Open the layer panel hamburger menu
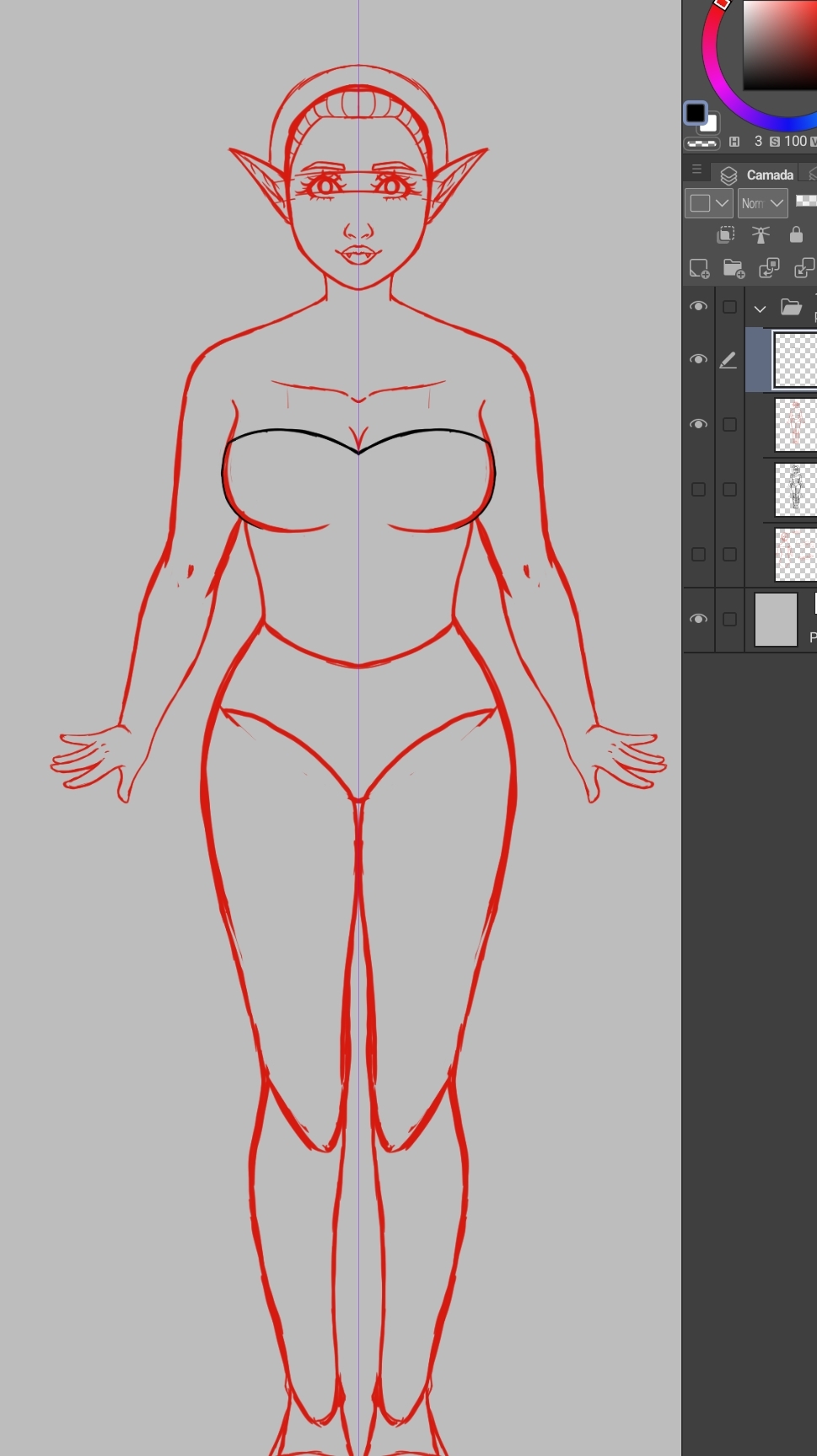 click(696, 169)
